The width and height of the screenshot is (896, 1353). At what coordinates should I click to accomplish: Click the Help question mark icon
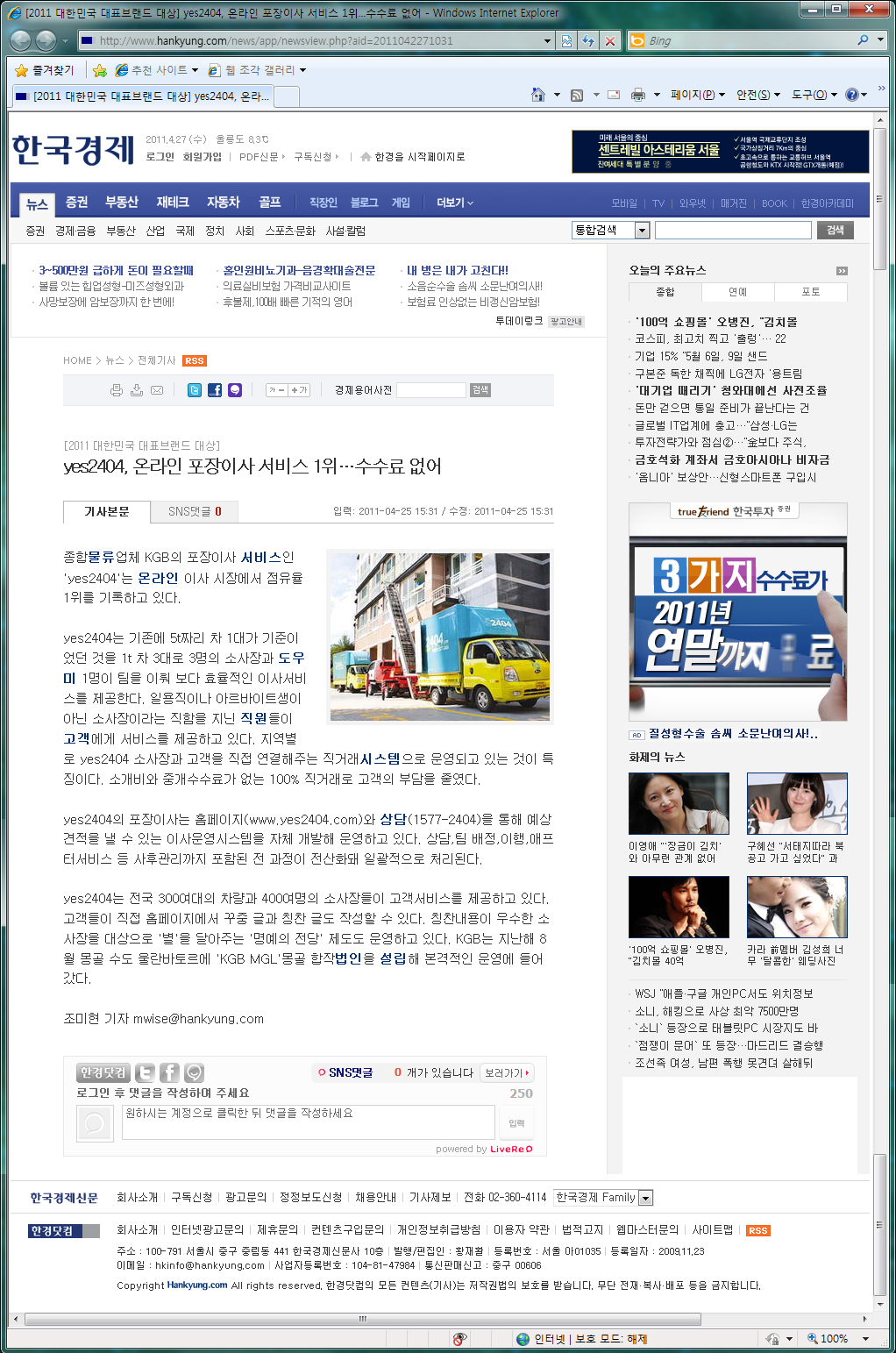(851, 95)
